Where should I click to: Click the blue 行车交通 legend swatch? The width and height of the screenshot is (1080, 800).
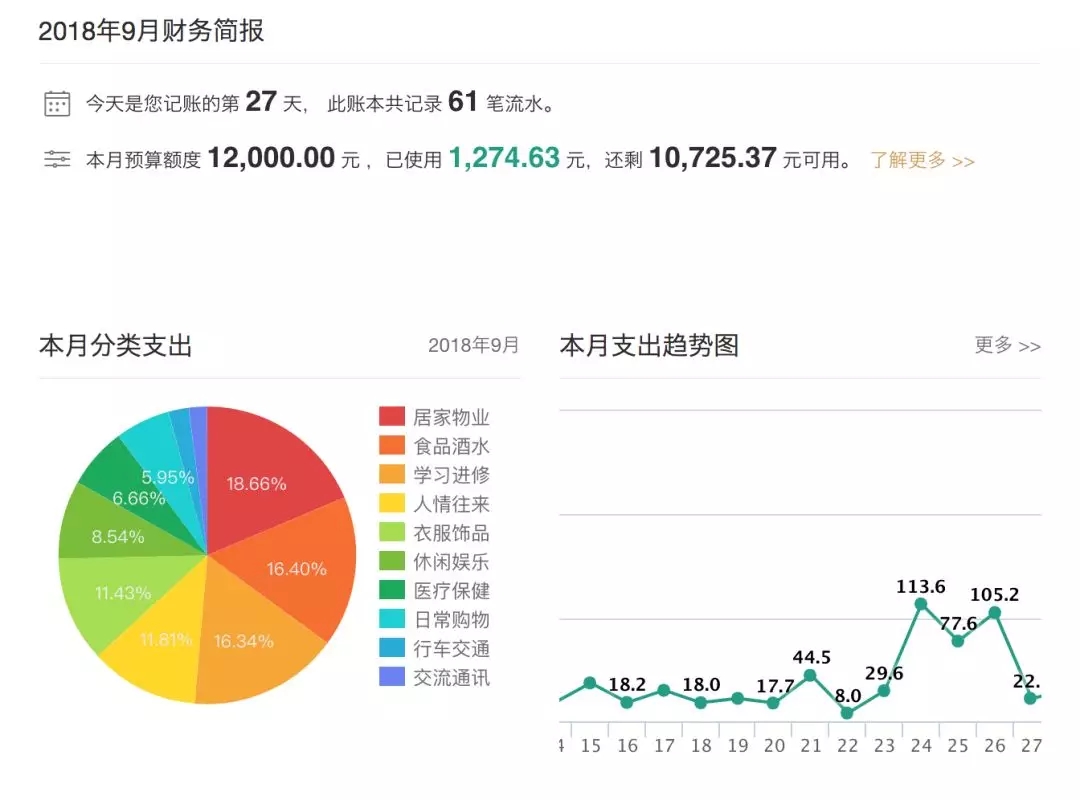click(x=392, y=648)
